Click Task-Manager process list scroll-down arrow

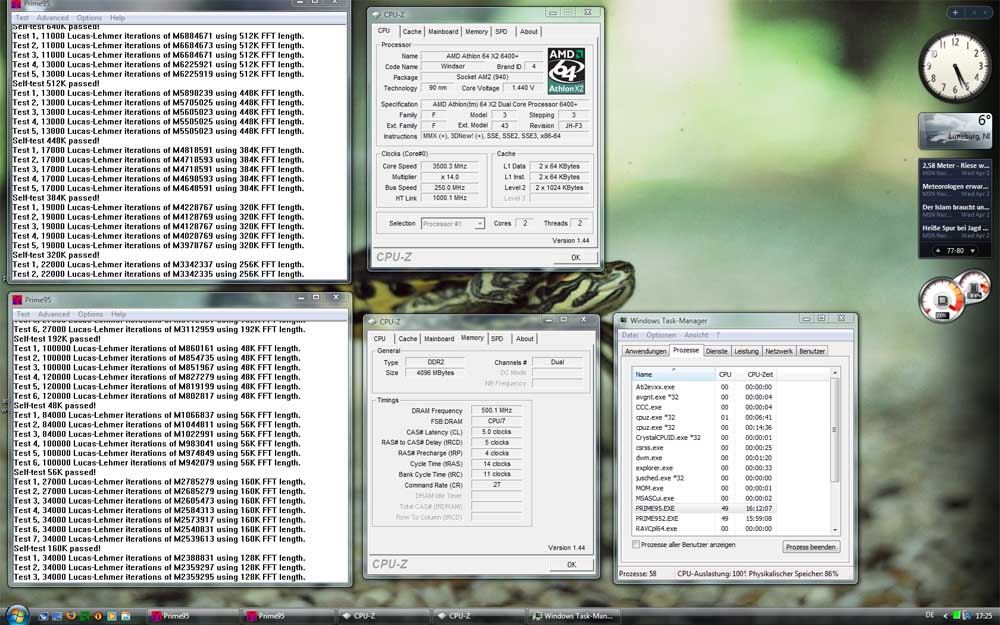point(835,530)
